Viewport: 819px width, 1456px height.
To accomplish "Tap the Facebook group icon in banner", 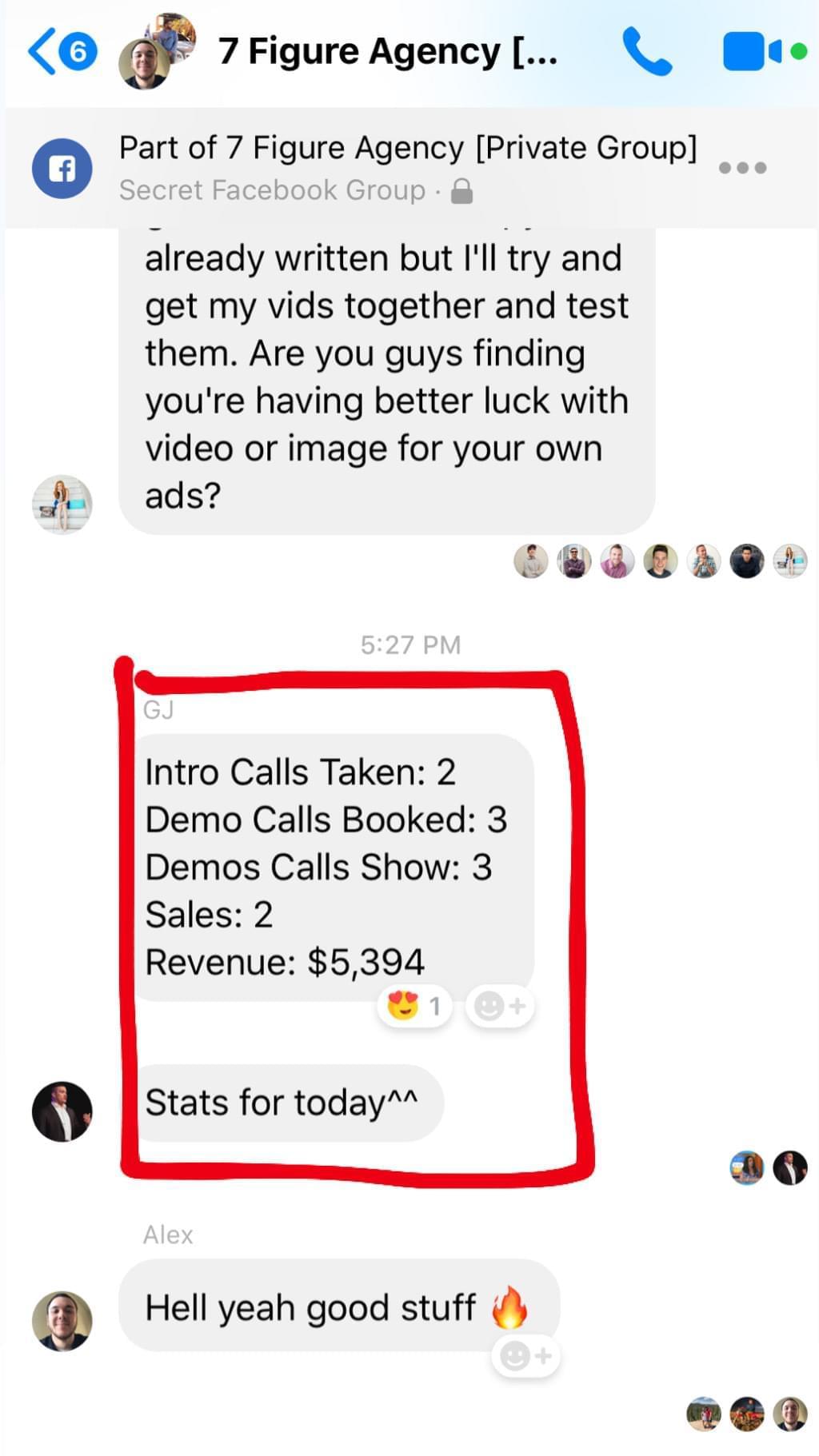I will (x=62, y=169).
